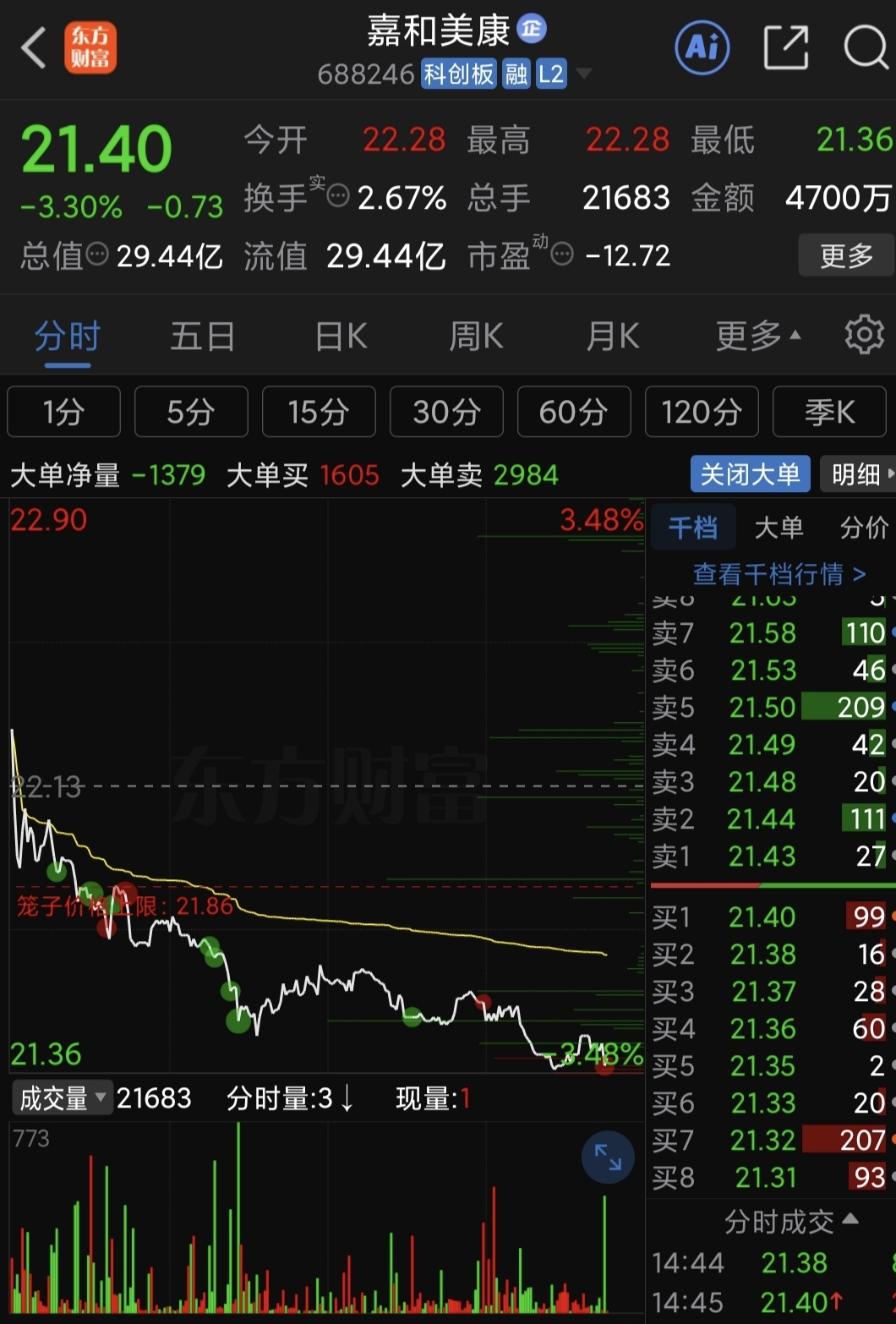Open chart settings gear icon
The image size is (896, 1324).
864,335
